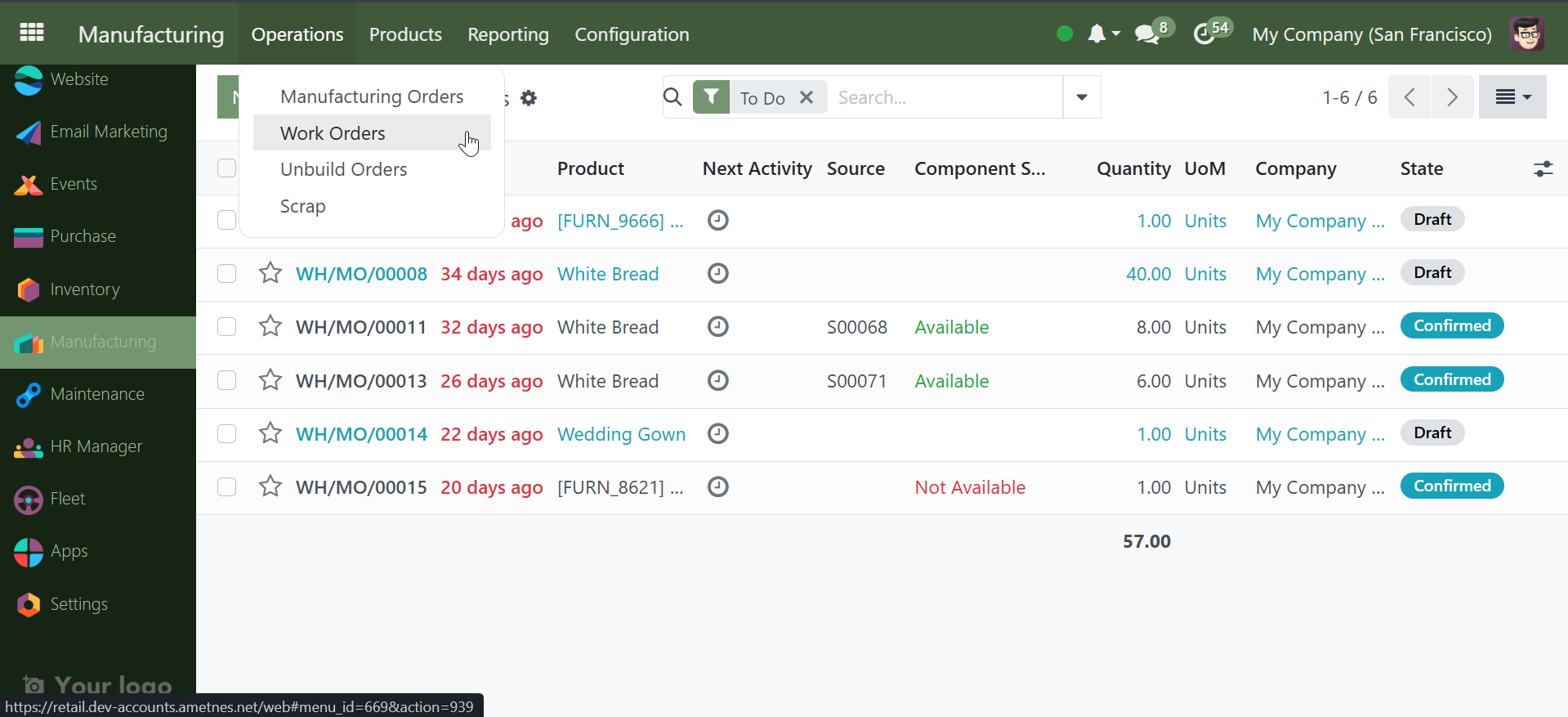Click the Manufacturing app title

pos(151,34)
